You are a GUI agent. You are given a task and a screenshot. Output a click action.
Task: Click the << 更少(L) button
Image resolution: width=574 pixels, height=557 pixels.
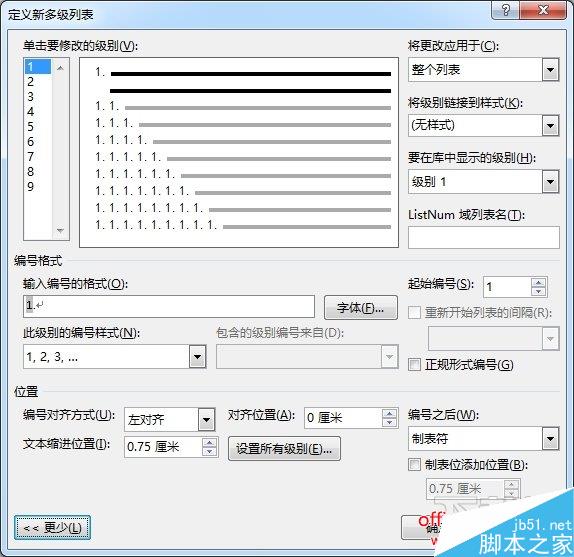pos(52,527)
